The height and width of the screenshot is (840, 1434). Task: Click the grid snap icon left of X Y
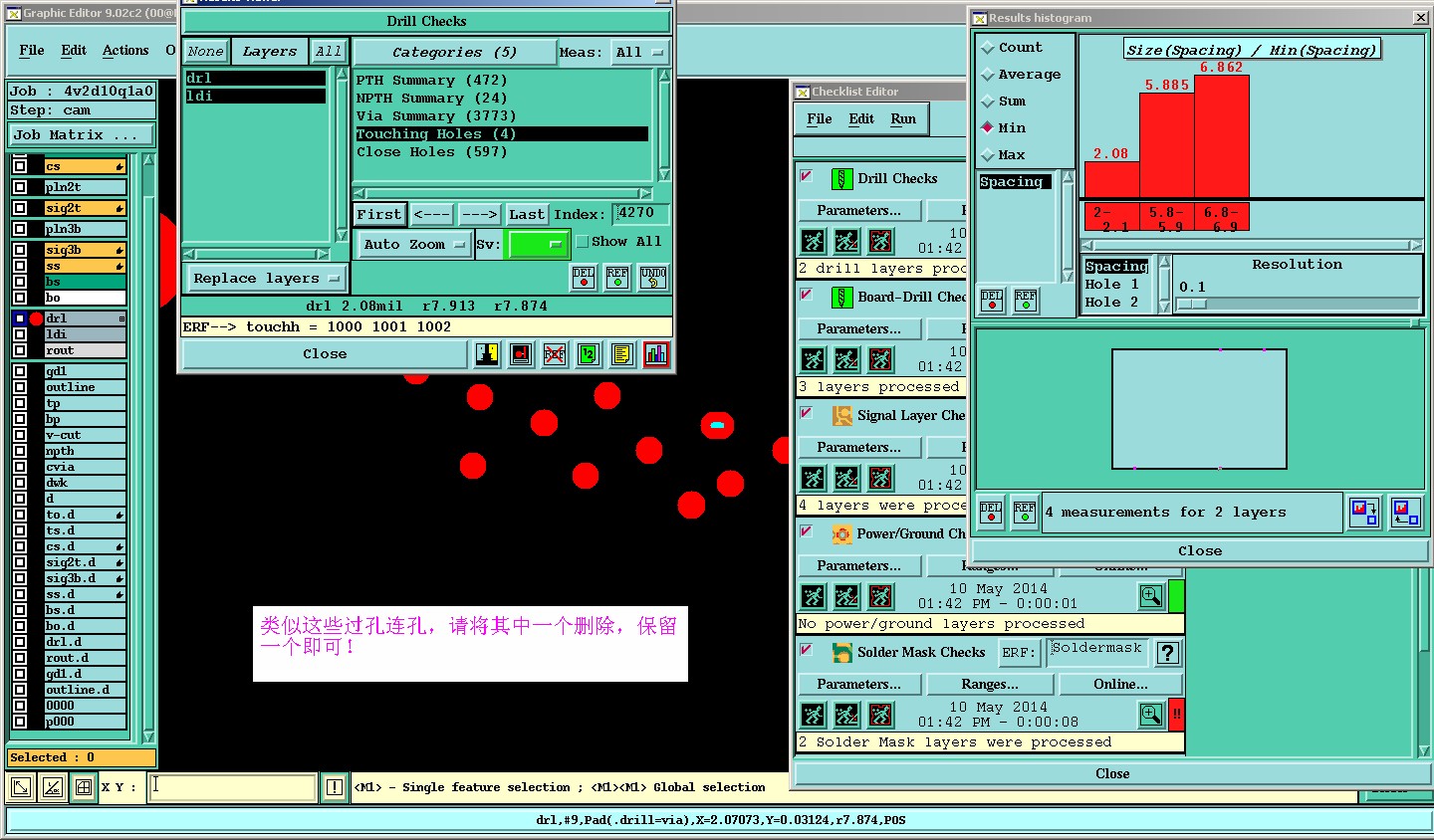coord(85,787)
